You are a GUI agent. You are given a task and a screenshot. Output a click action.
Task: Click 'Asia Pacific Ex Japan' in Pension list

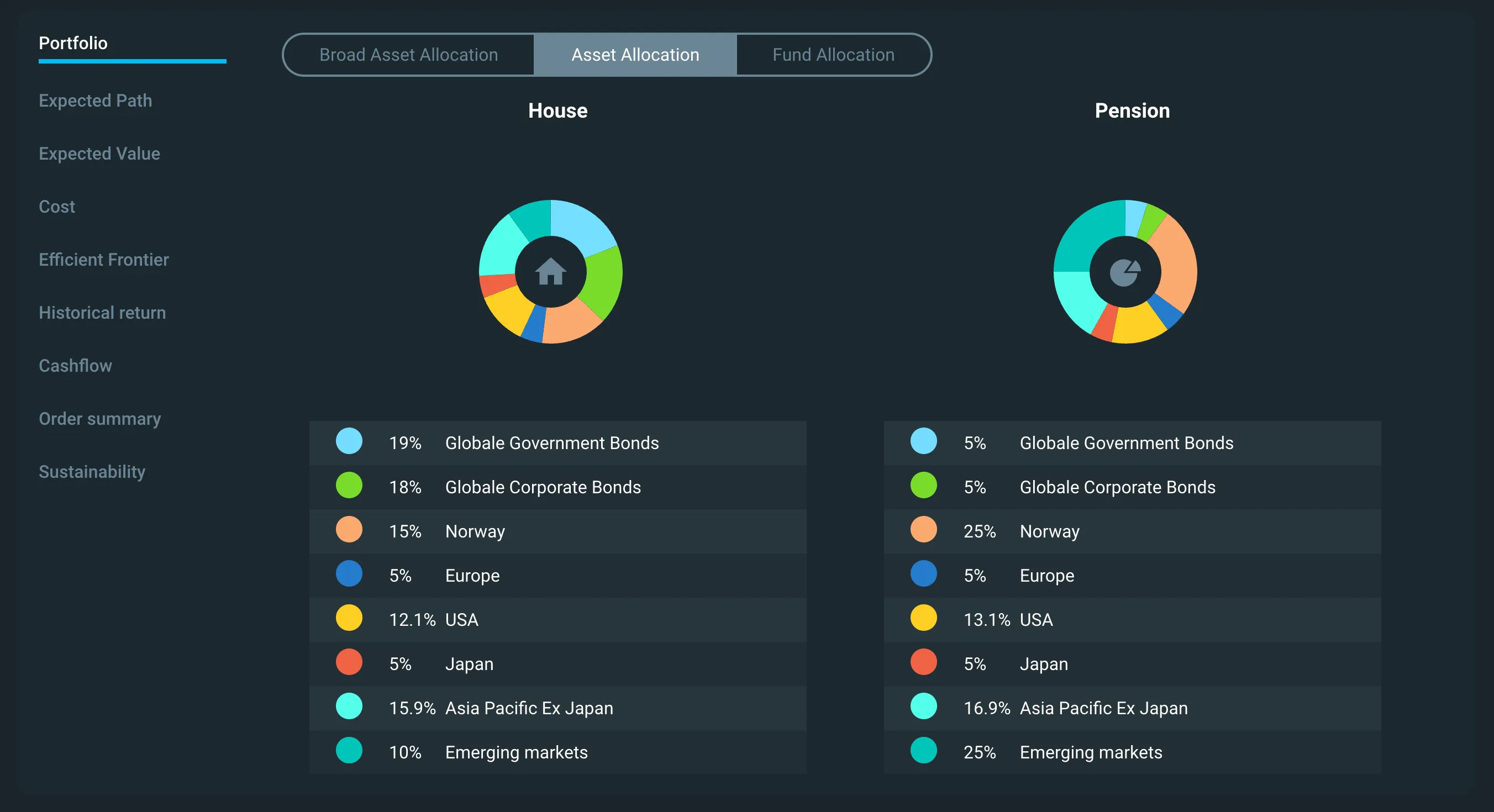(x=1104, y=708)
